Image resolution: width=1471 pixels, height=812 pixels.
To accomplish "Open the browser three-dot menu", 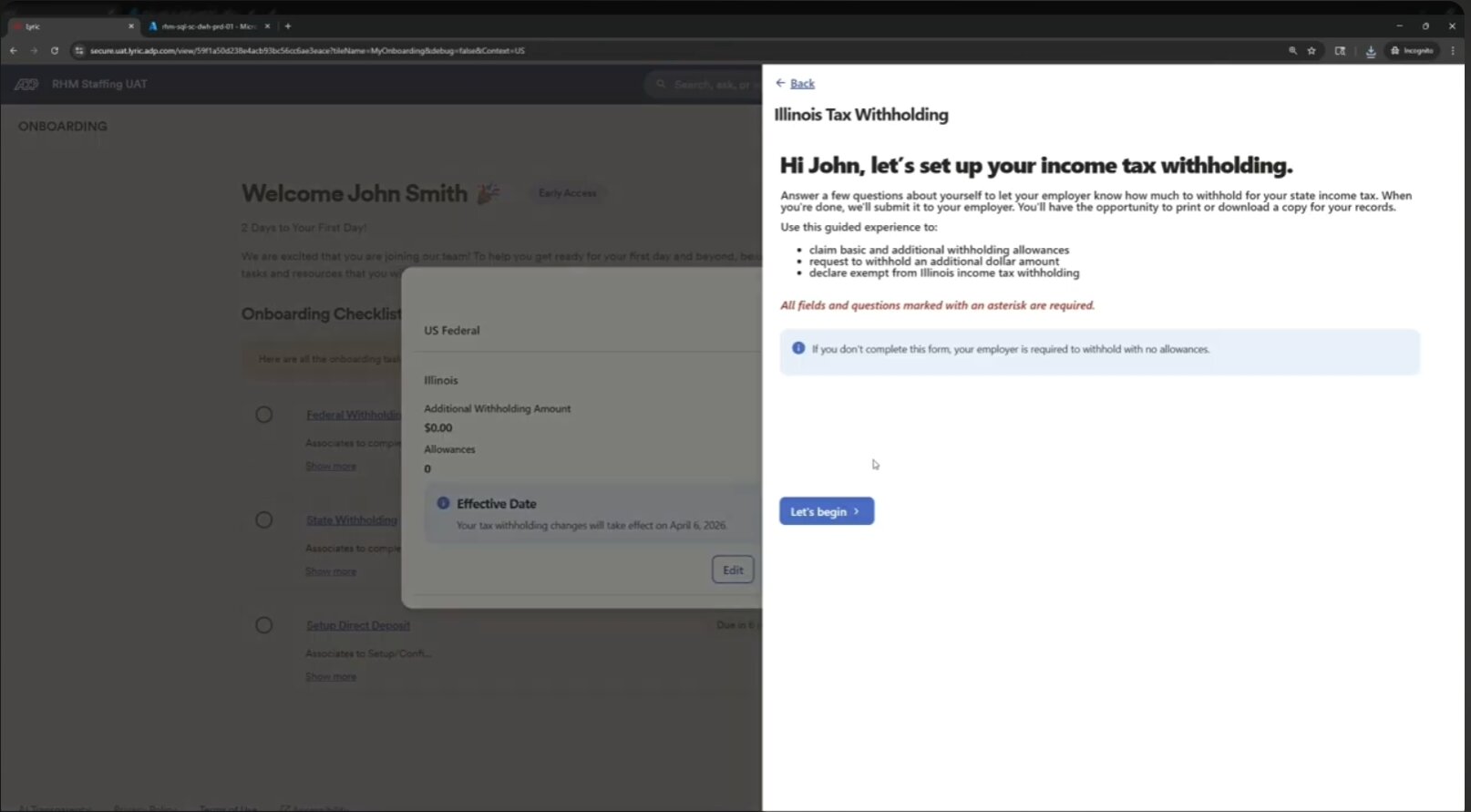I will (x=1453, y=51).
